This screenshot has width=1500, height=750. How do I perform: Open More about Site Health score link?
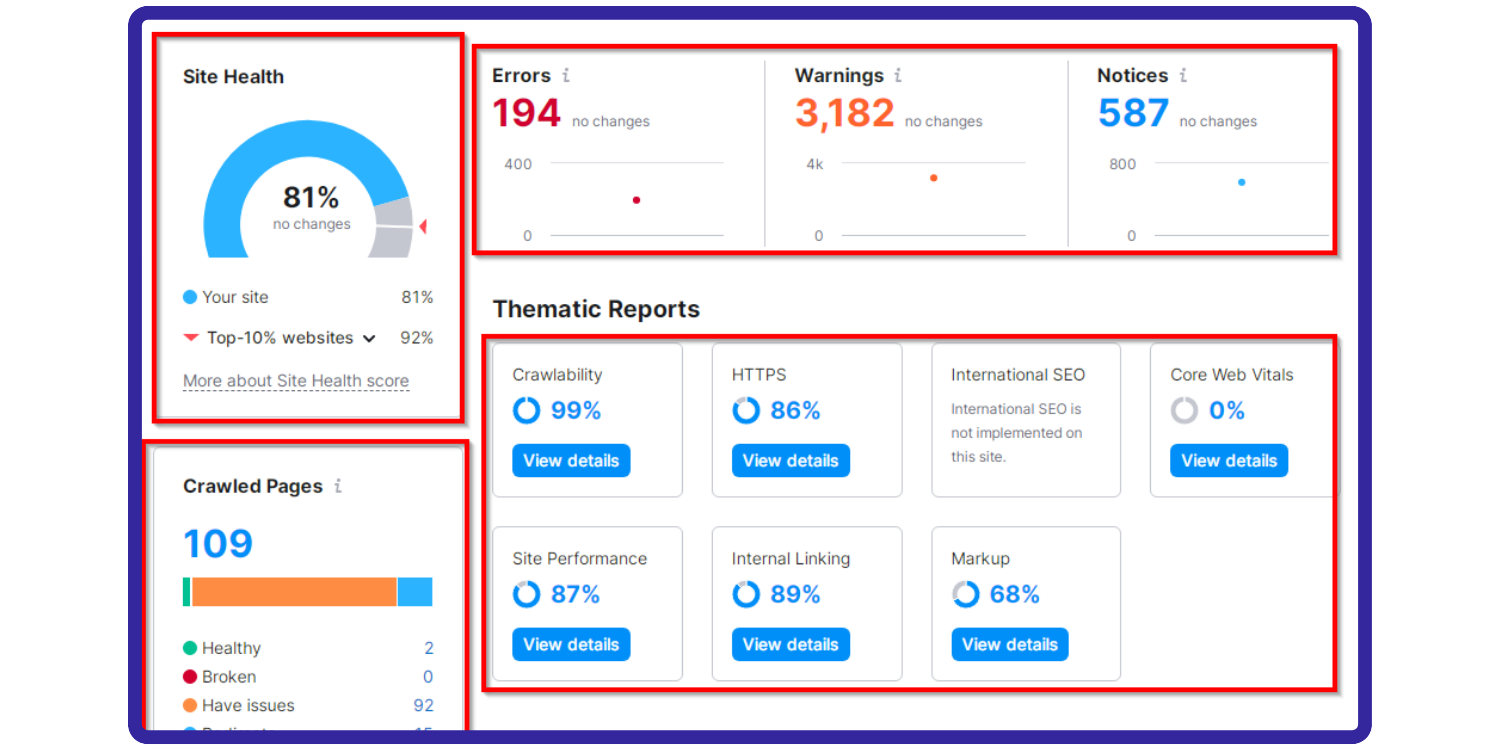(x=296, y=381)
